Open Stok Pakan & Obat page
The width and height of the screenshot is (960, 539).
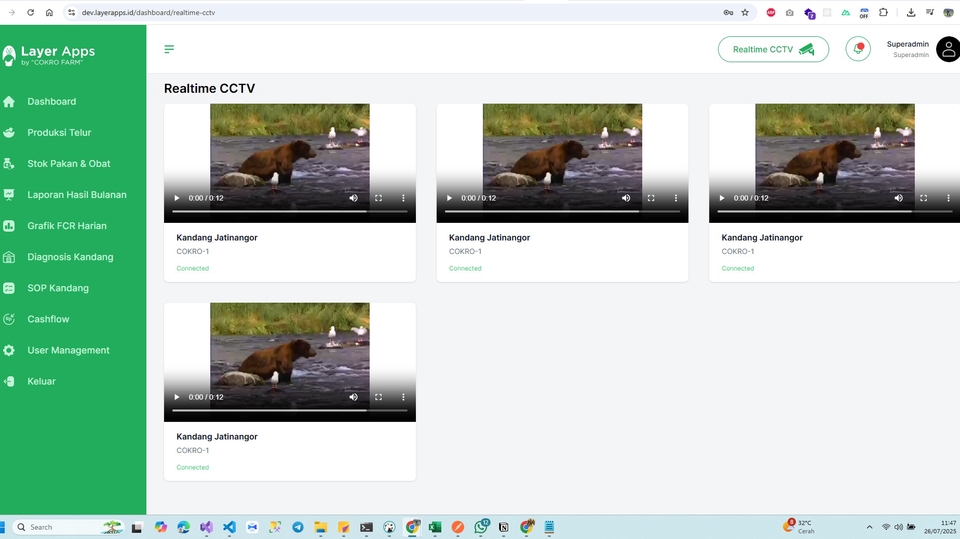pos(68,163)
